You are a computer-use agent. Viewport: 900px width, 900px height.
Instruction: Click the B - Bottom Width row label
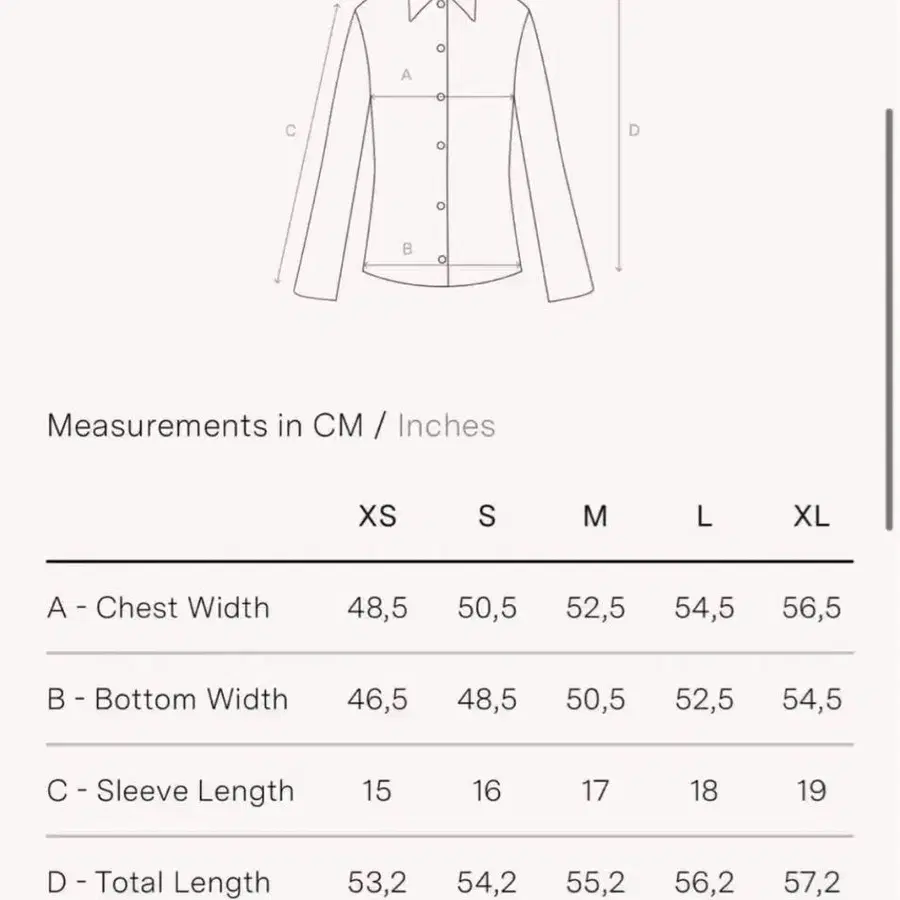click(168, 699)
